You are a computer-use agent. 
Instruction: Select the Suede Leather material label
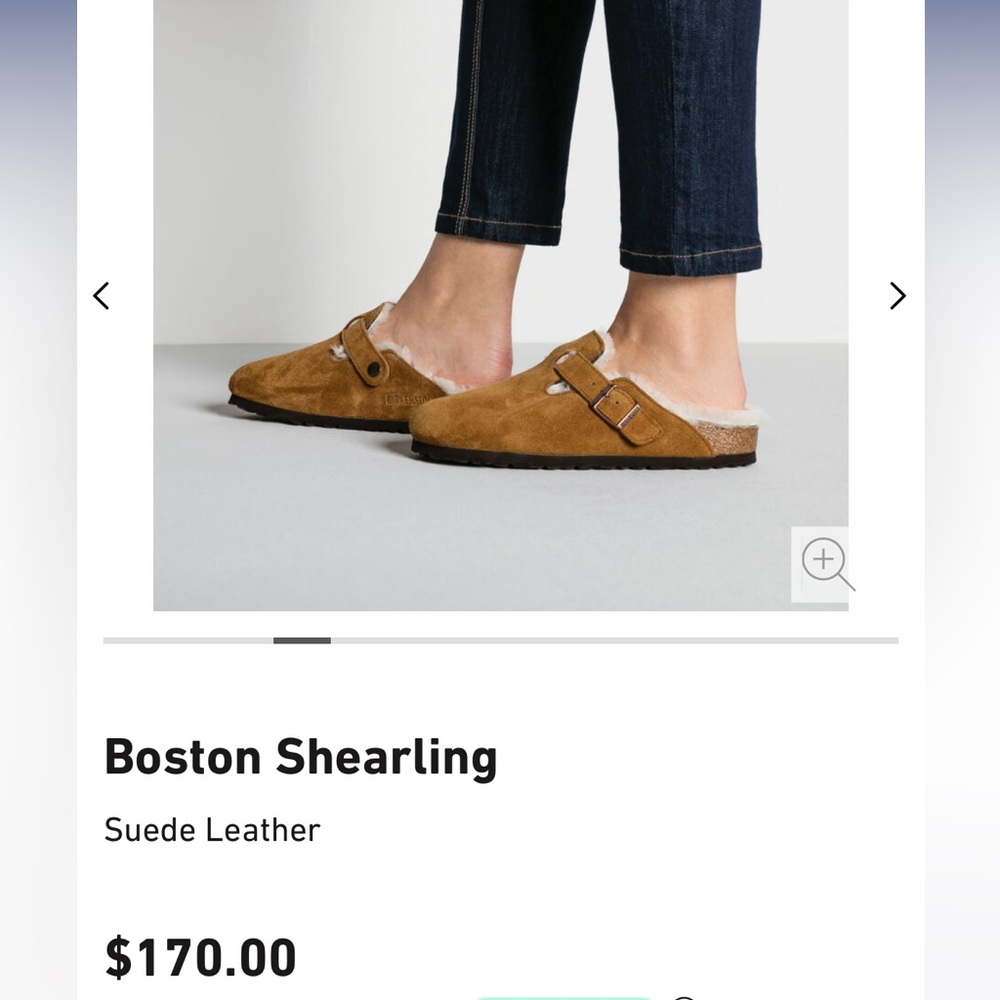[x=213, y=830]
